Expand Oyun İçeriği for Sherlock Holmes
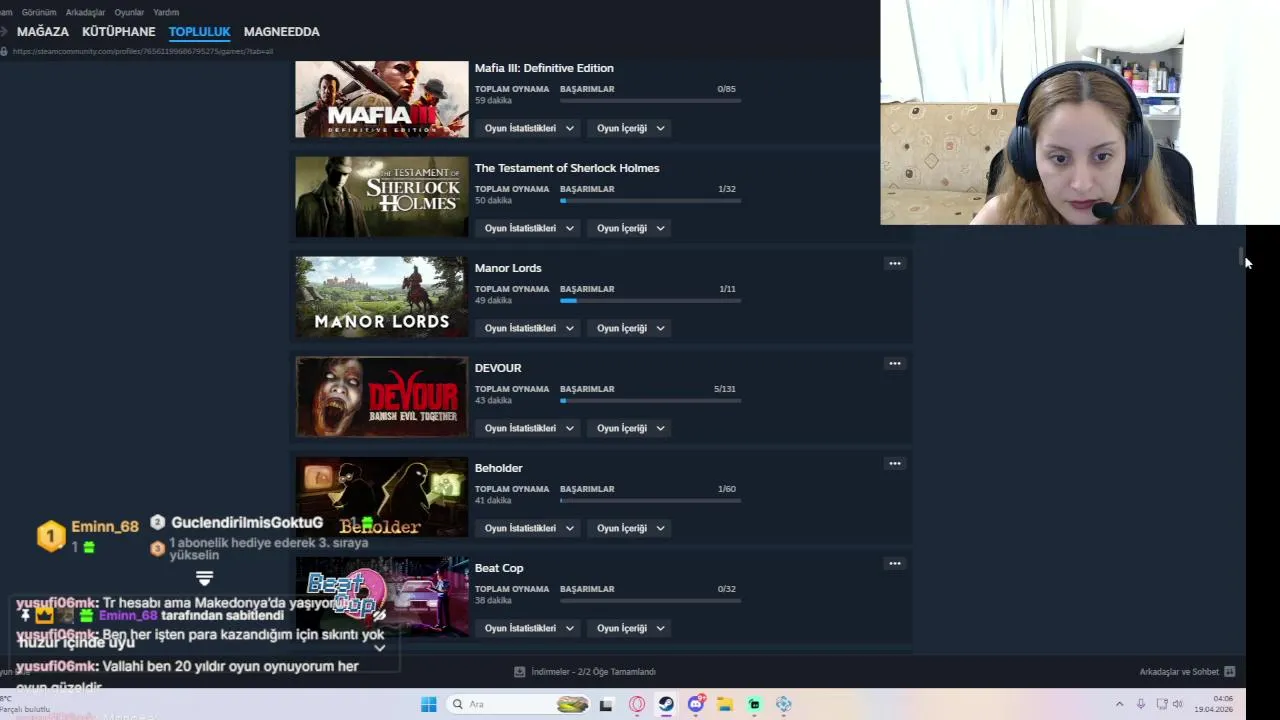Image resolution: width=1280 pixels, height=720 pixels. (x=629, y=228)
